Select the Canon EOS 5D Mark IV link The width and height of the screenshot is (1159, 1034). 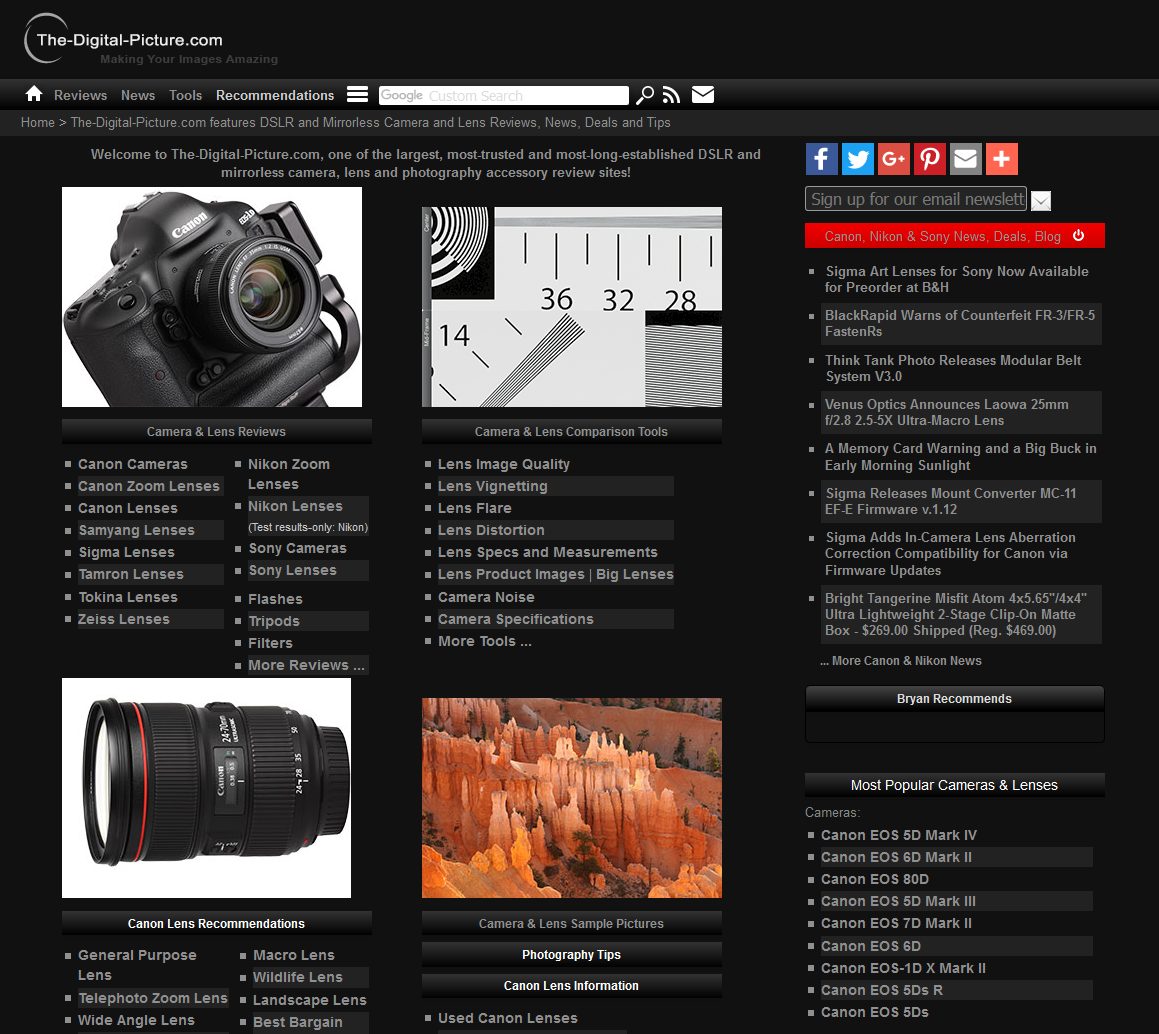click(897, 835)
